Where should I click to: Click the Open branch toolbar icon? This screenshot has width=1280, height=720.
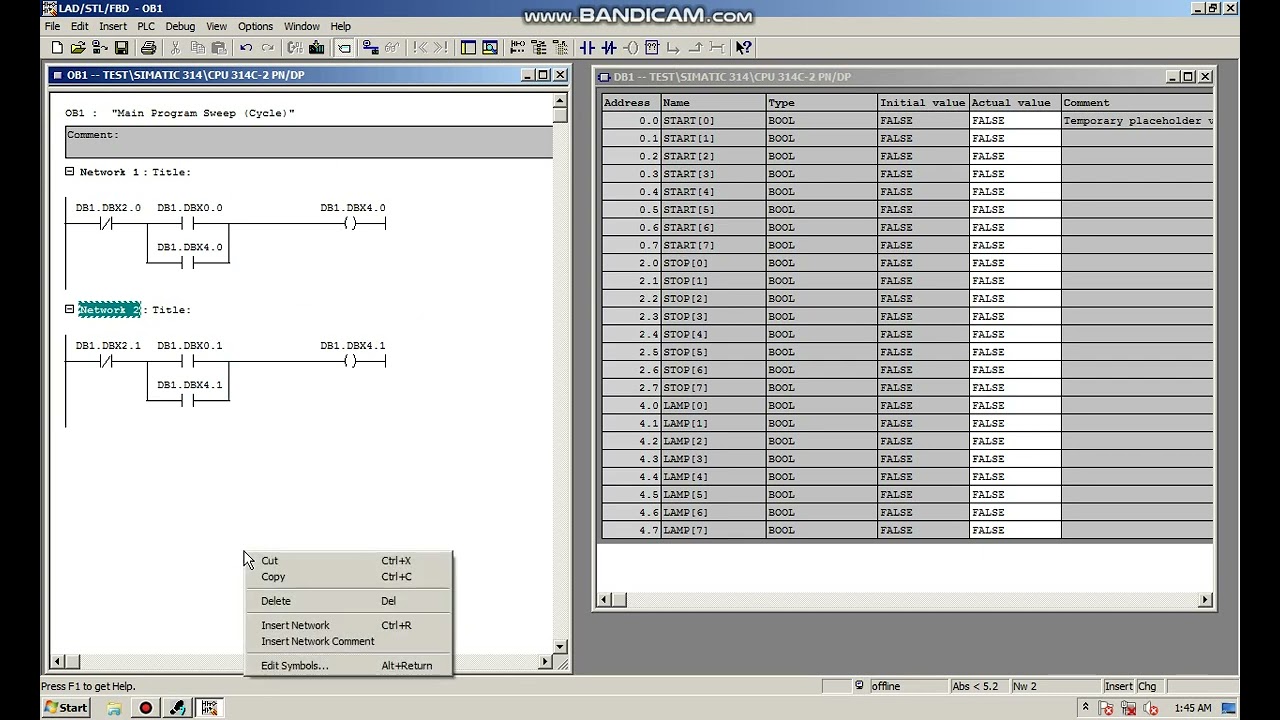pos(673,48)
